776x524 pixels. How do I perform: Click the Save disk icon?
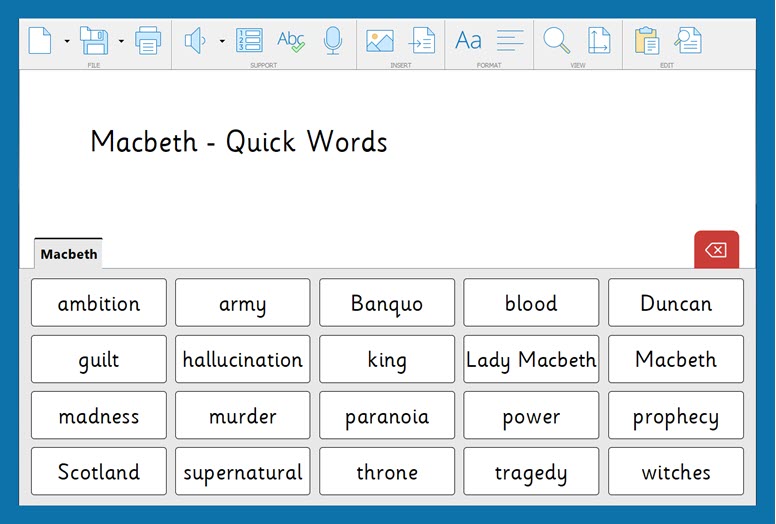(93, 40)
